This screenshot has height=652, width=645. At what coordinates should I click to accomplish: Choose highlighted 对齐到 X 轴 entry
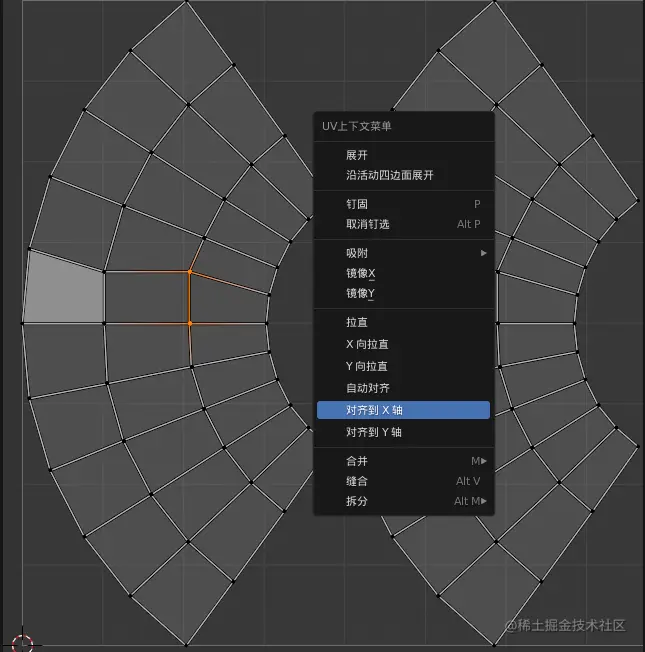coord(403,410)
